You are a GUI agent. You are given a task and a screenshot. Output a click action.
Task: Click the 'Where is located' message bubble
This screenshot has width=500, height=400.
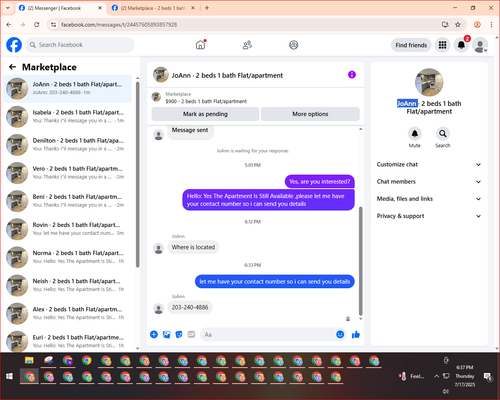(193, 247)
